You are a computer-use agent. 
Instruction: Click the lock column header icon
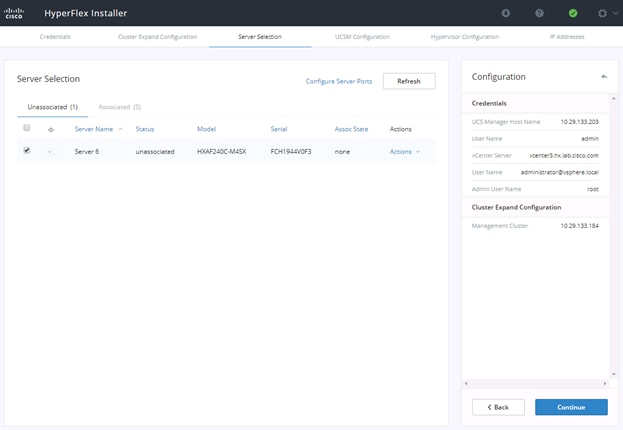click(x=51, y=129)
